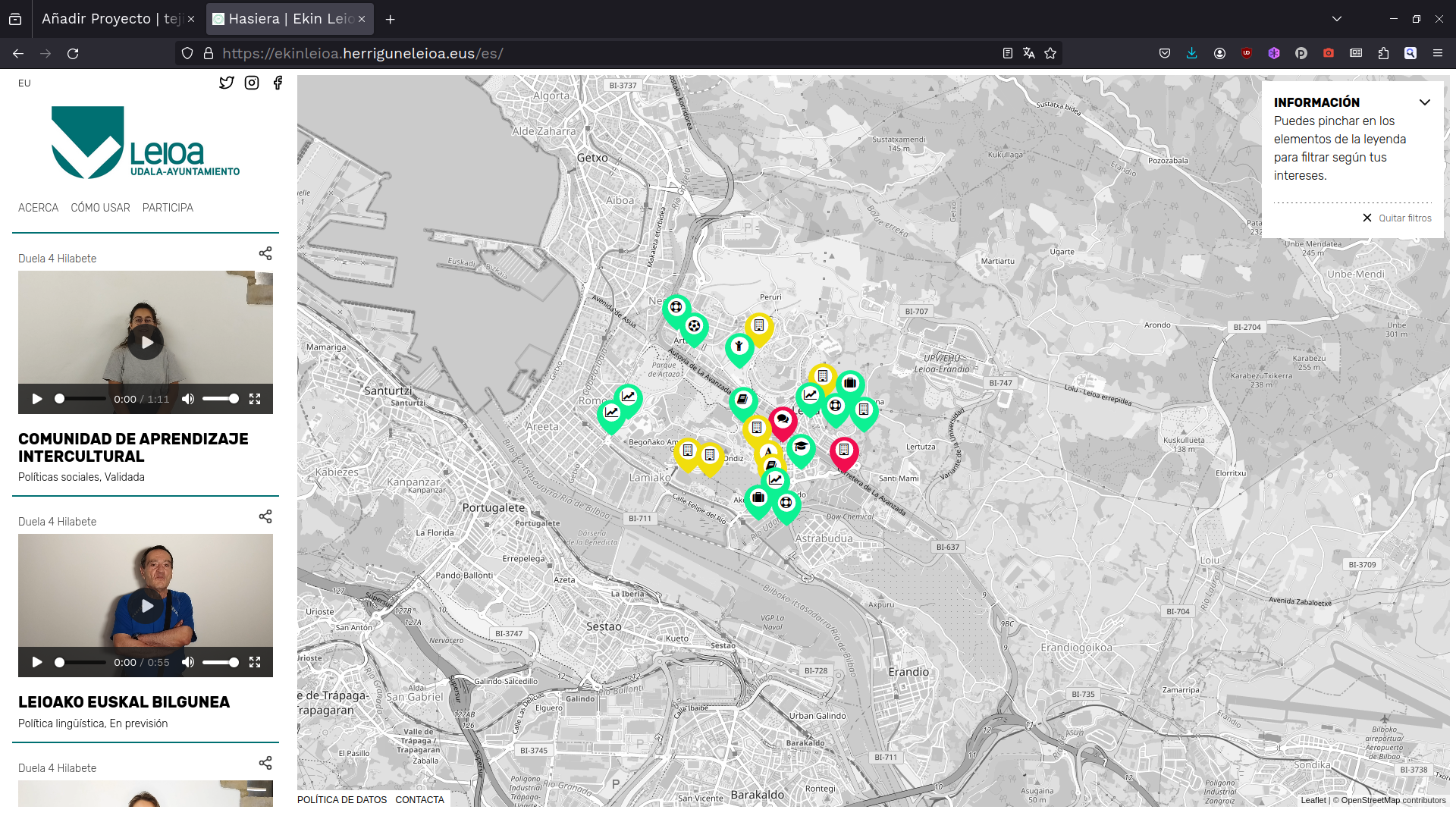1456x819 pixels.
Task: Mute the first video's audio
Action: 188,399
